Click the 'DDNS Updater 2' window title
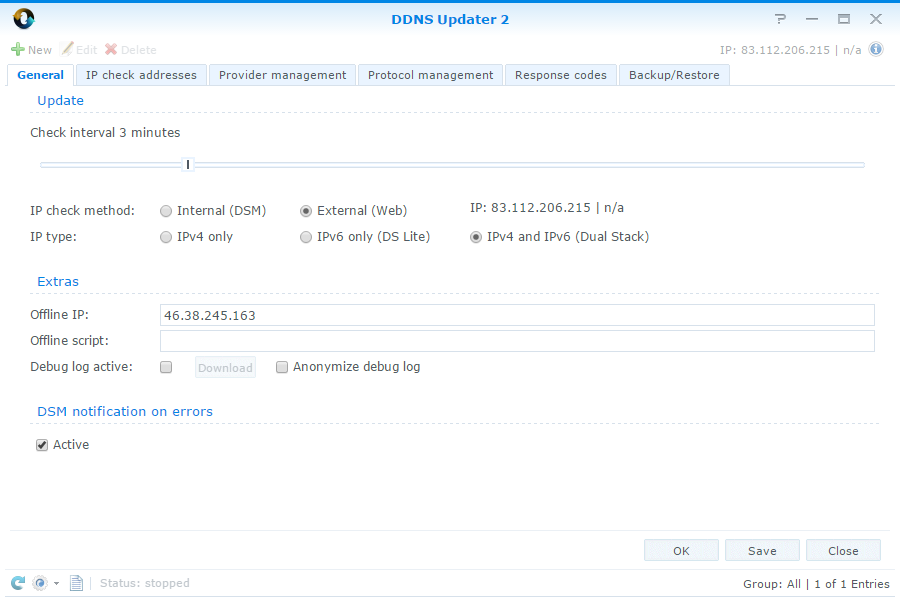 coord(450,20)
